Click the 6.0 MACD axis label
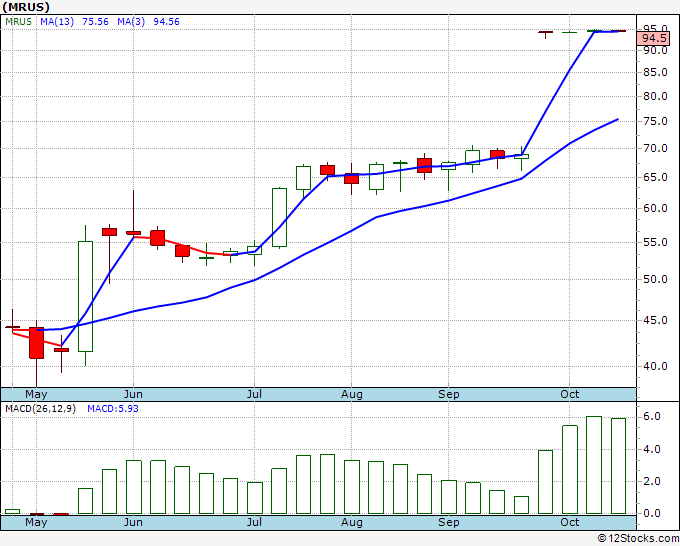This screenshot has height=546, width=680. pyautogui.click(x=652, y=417)
